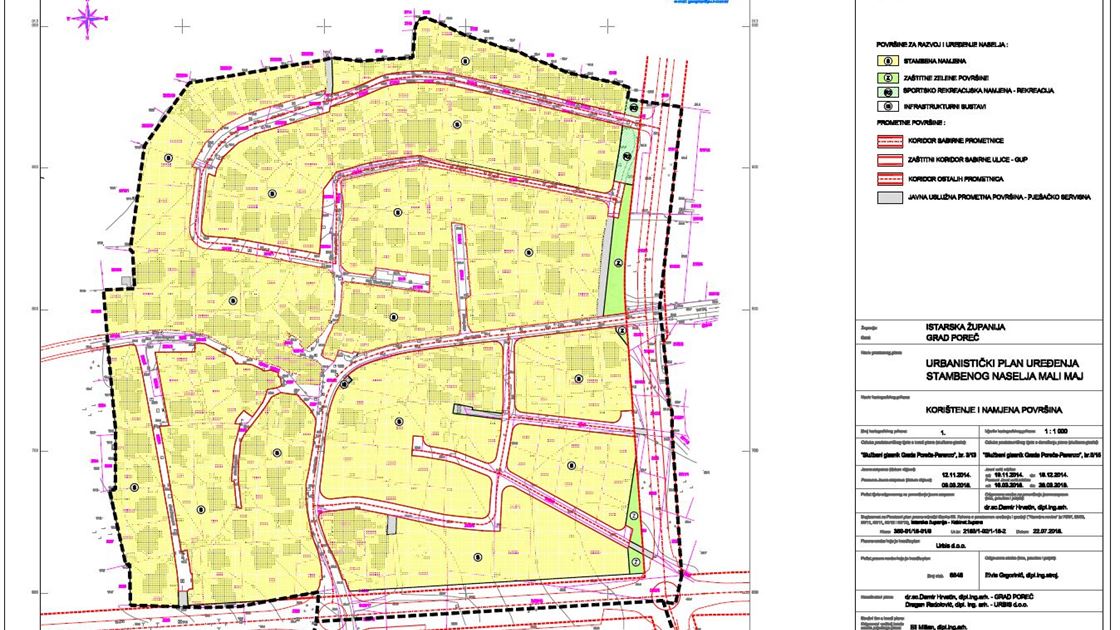
Task: Click the Koridor Sabirne Prometnice legend symbol
Action: click(888, 141)
